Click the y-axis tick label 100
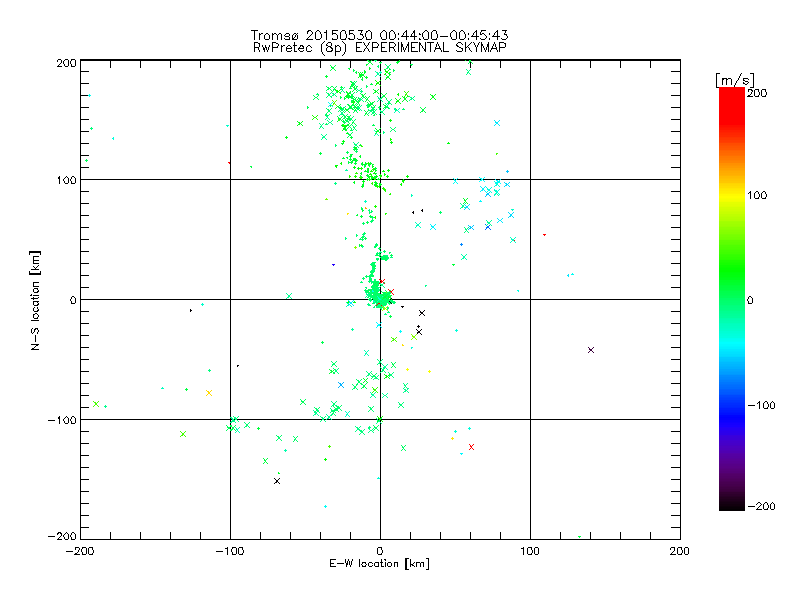The width and height of the screenshot is (800, 600). click(67, 180)
